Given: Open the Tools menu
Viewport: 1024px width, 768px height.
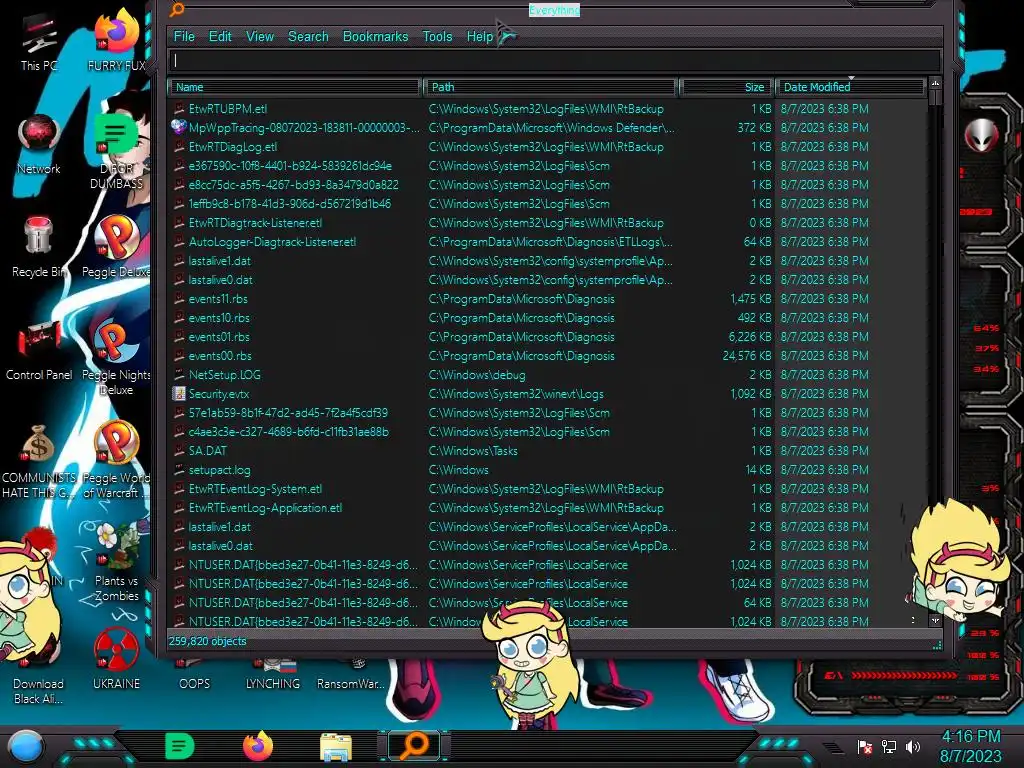Looking at the screenshot, I should click(437, 37).
